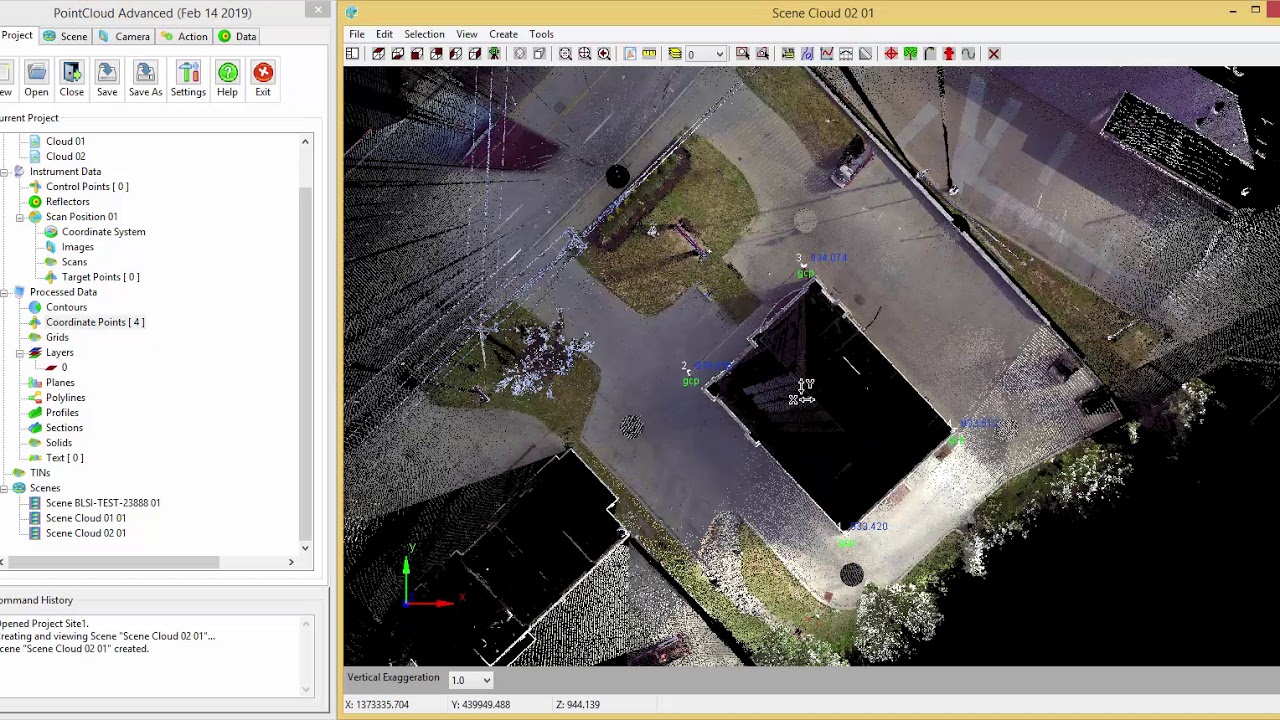Select the Cloud 01 tree item
Viewport: 1280px width, 720px height.
click(65, 142)
